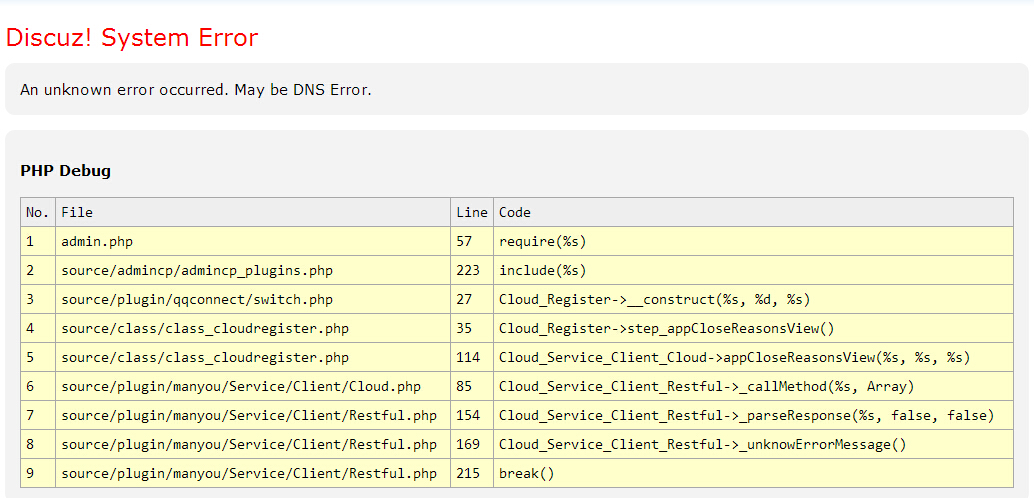Click the row number 6 cell
This screenshot has width=1034, height=498.
click(x=38, y=387)
